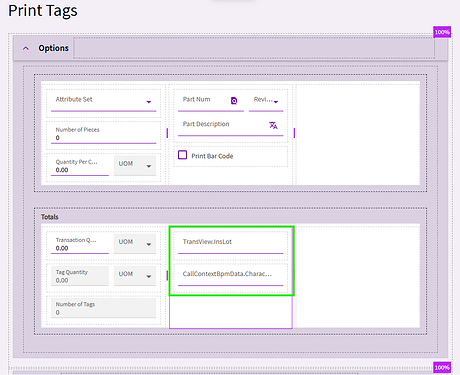Click the Print Tags page title
The image size is (460, 375).
(x=43, y=10)
